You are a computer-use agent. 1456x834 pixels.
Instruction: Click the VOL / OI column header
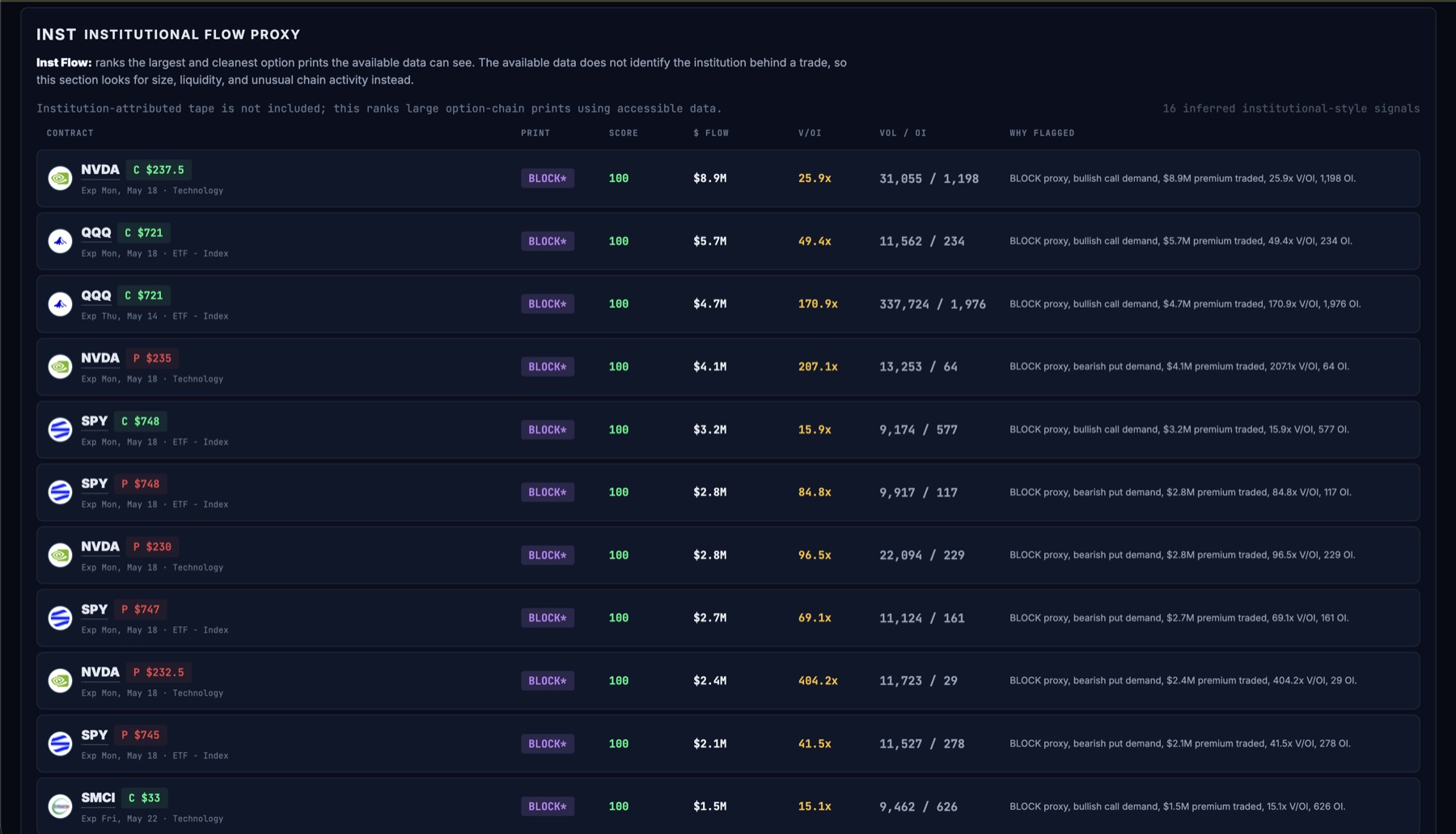(903, 133)
